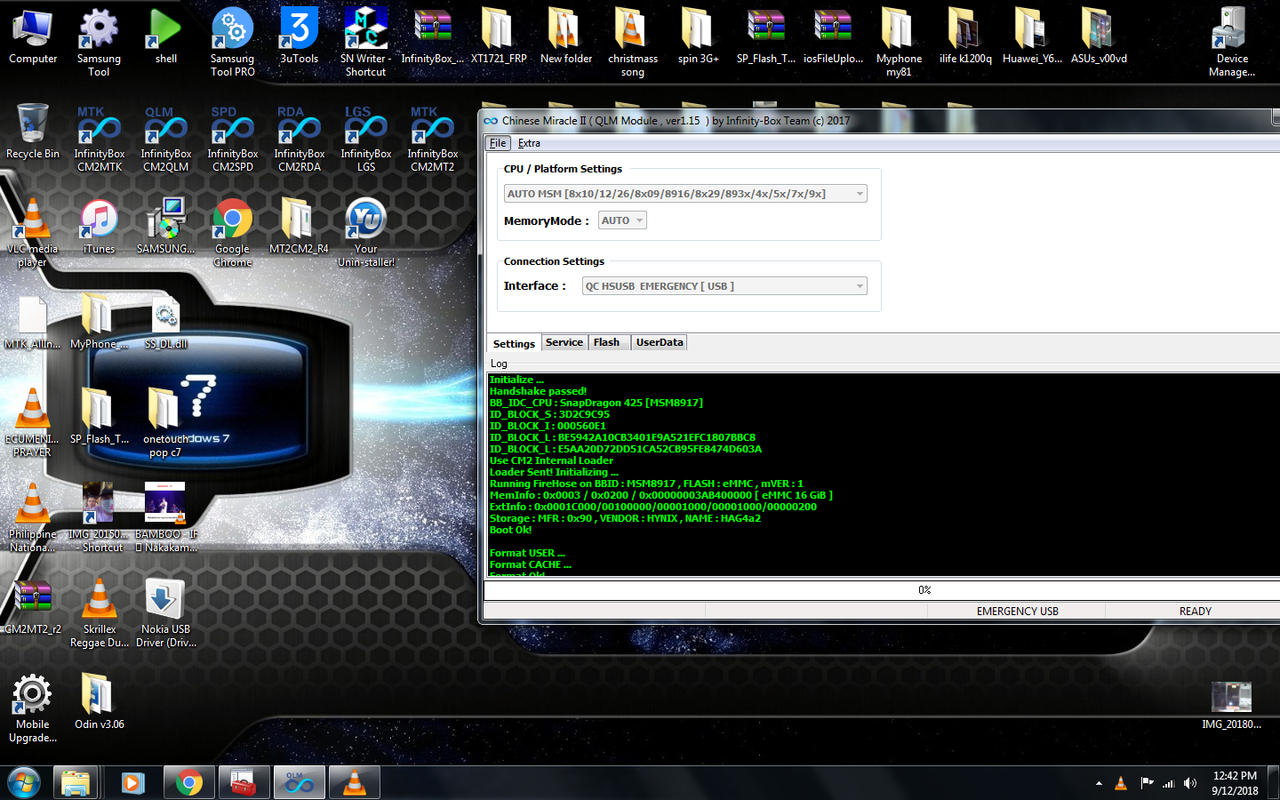The width and height of the screenshot is (1280, 800).
Task: Click the 'Handshake passed!' log line
Action: (538, 391)
